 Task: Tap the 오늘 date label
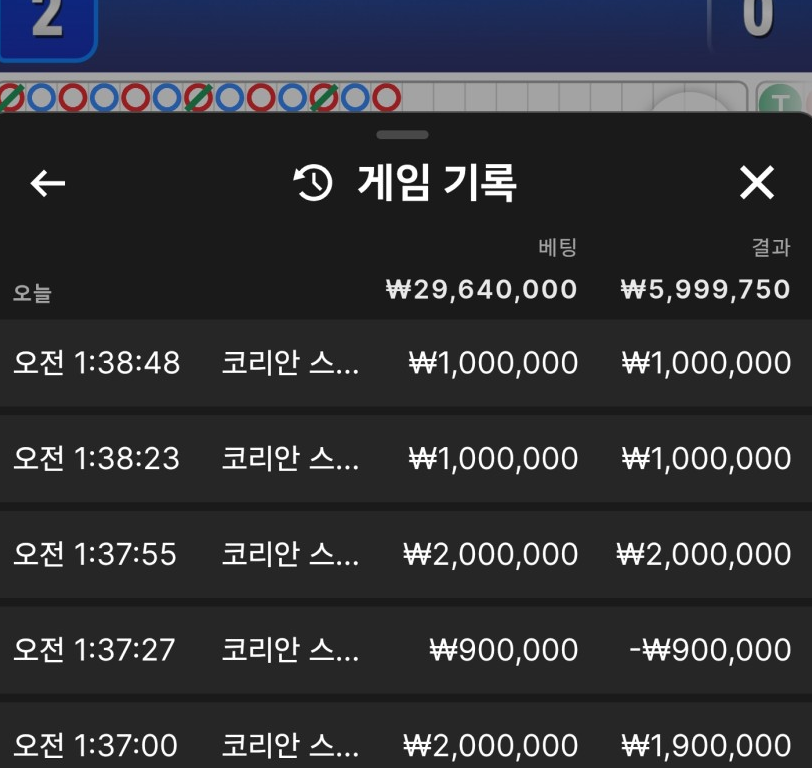click(32, 293)
